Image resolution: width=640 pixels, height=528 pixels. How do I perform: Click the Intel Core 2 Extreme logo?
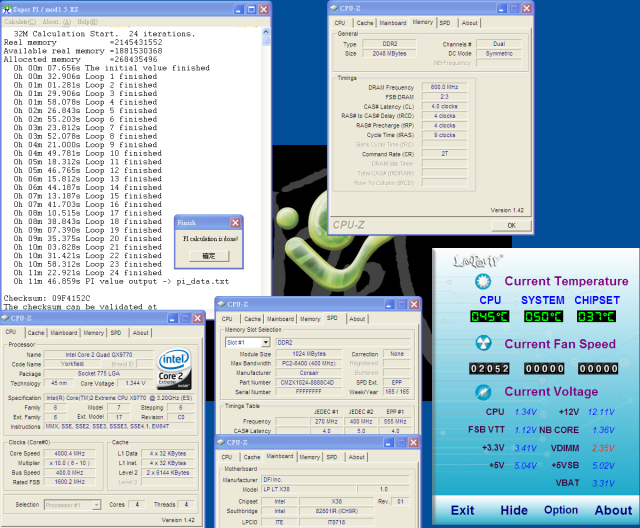click(174, 368)
